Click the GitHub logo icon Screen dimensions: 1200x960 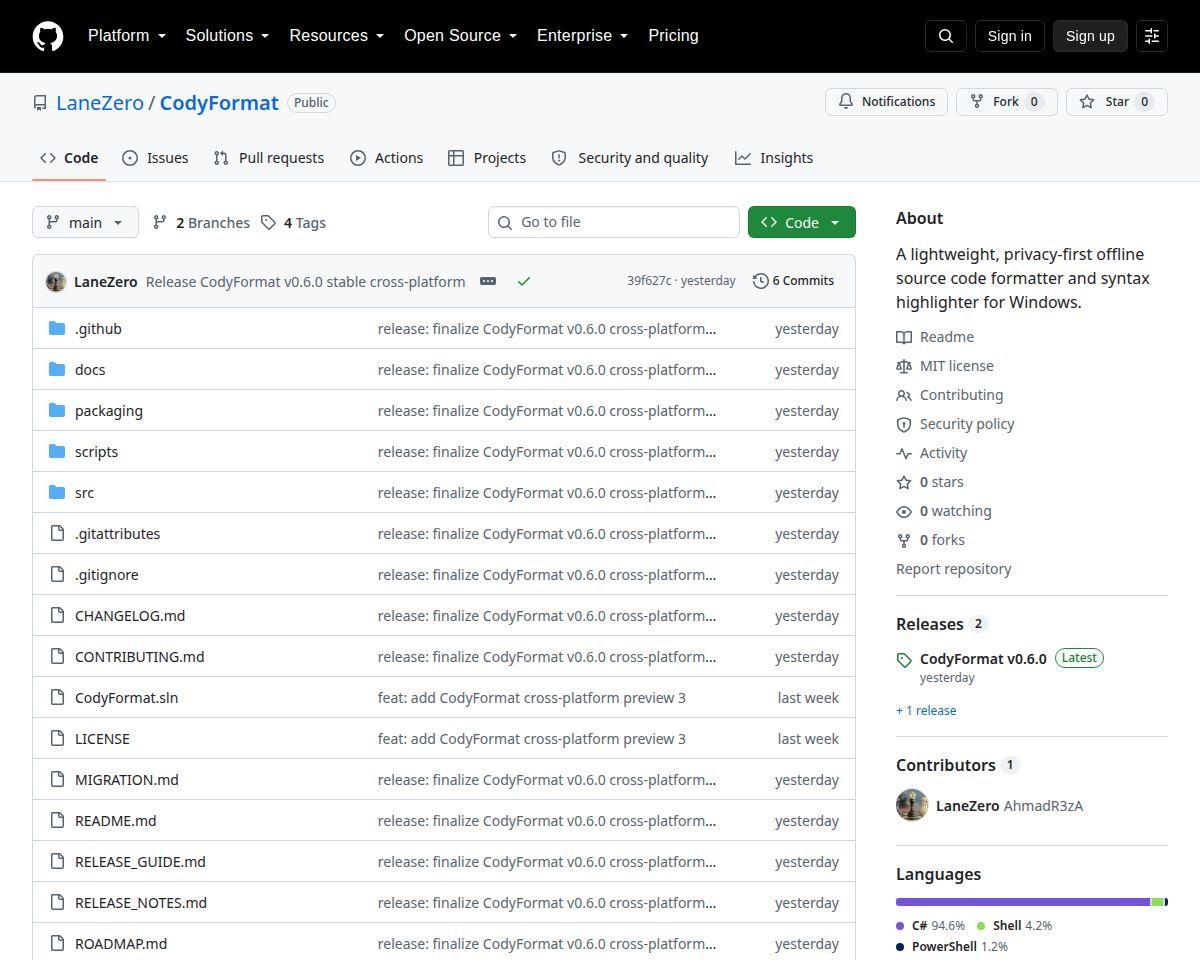click(48, 36)
